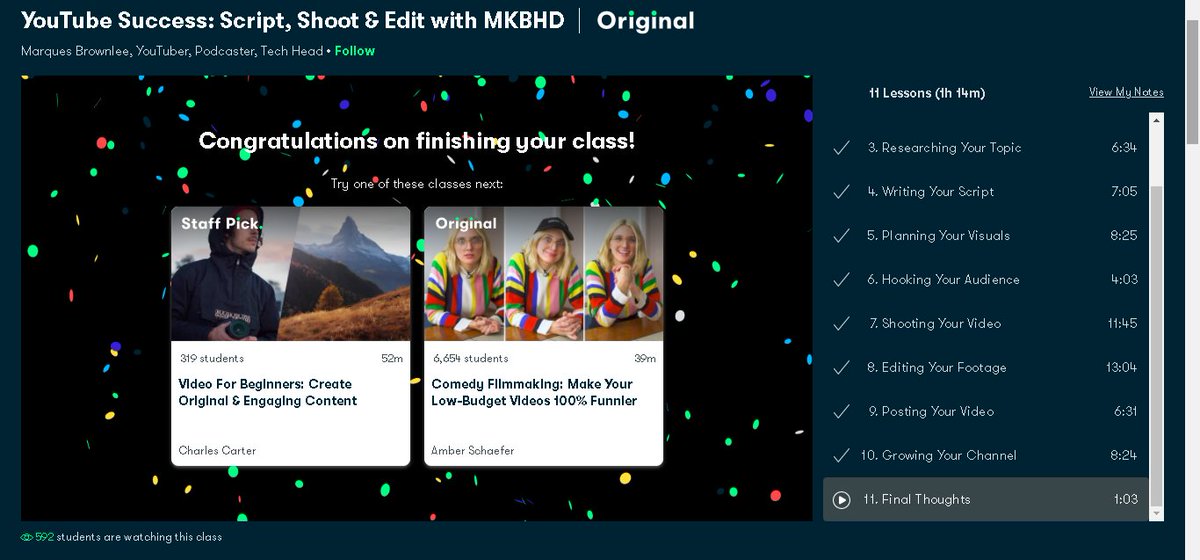Viewport: 1200px width, 560px height.
Task: Click the 52m class length label
Action: tap(393, 359)
